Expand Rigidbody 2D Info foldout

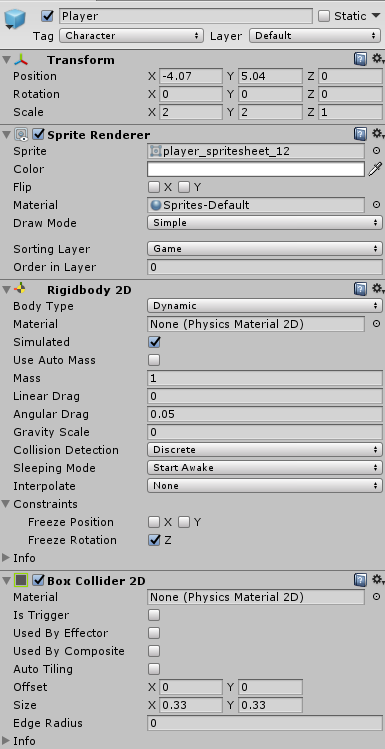(6, 557)
